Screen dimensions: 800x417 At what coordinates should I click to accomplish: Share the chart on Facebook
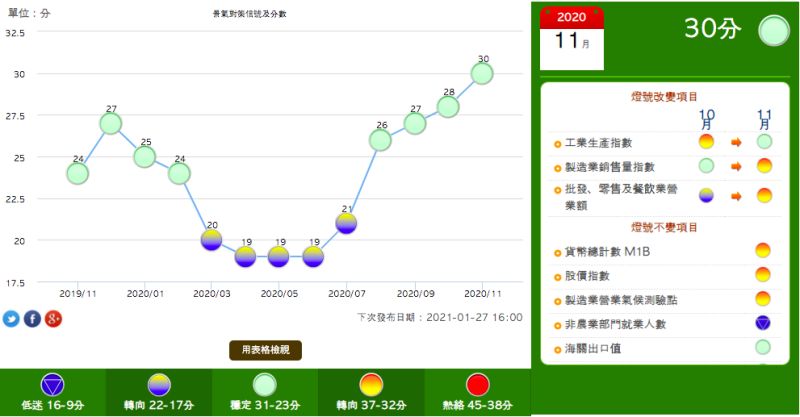(32, 319)
